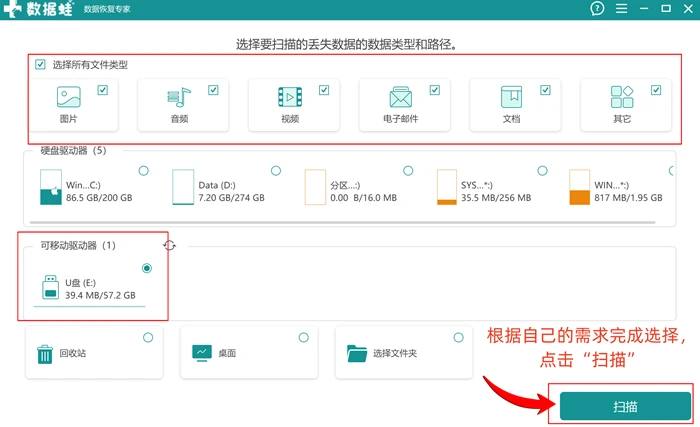
Task: Select the Win C: drive radio button
Action: pyautogui.click(x=143, y=171)
